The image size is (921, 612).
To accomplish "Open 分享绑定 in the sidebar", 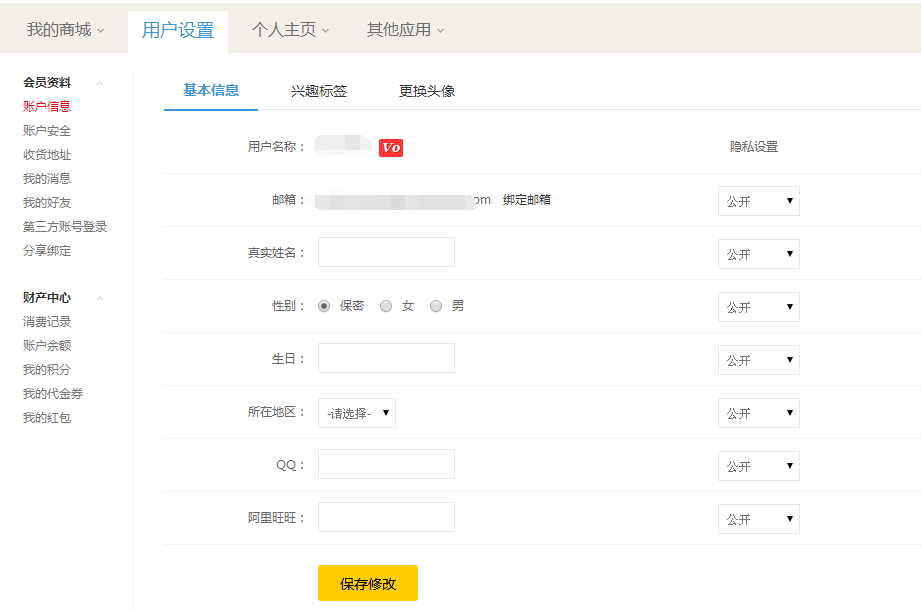I will (x=47, y=251).
